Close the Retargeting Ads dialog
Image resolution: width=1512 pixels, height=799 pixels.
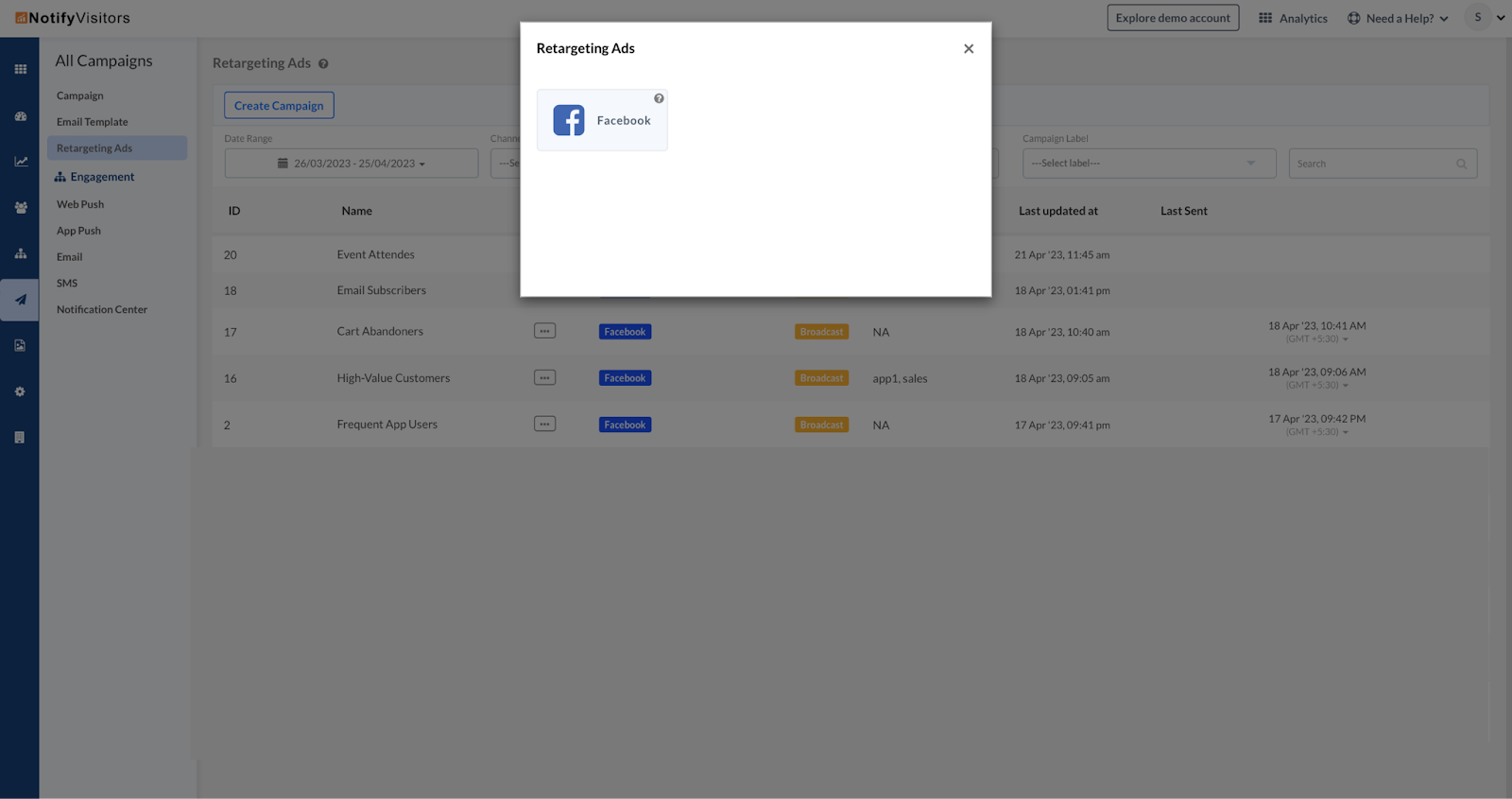[969, 49]
